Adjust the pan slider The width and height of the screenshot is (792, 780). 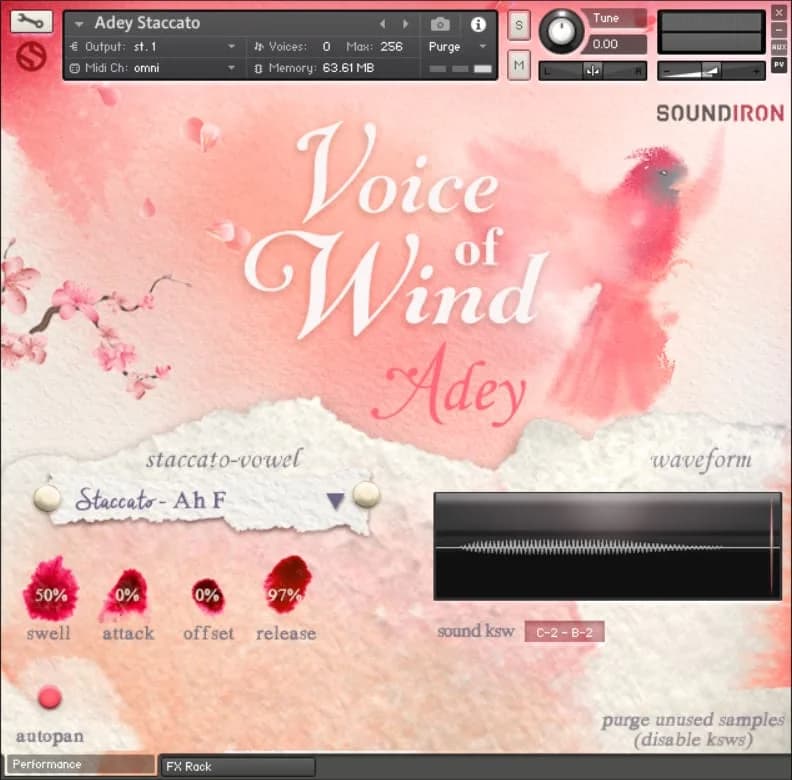point(592,71)
